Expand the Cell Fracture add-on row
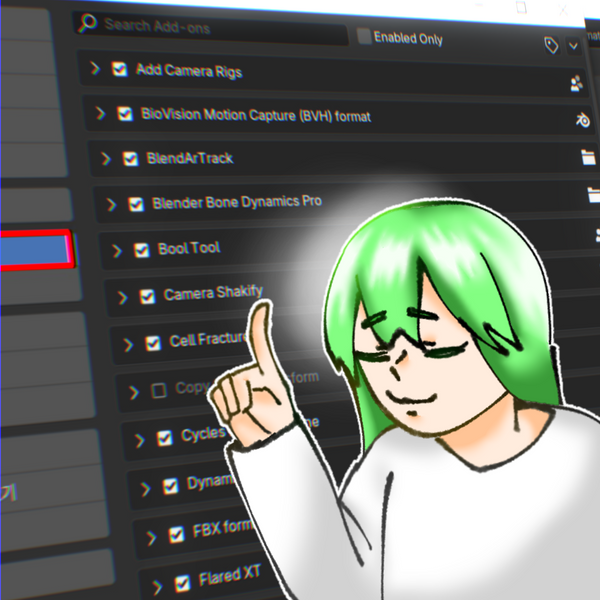The width and height of the screenshot is (600, 600). point(128,344)
